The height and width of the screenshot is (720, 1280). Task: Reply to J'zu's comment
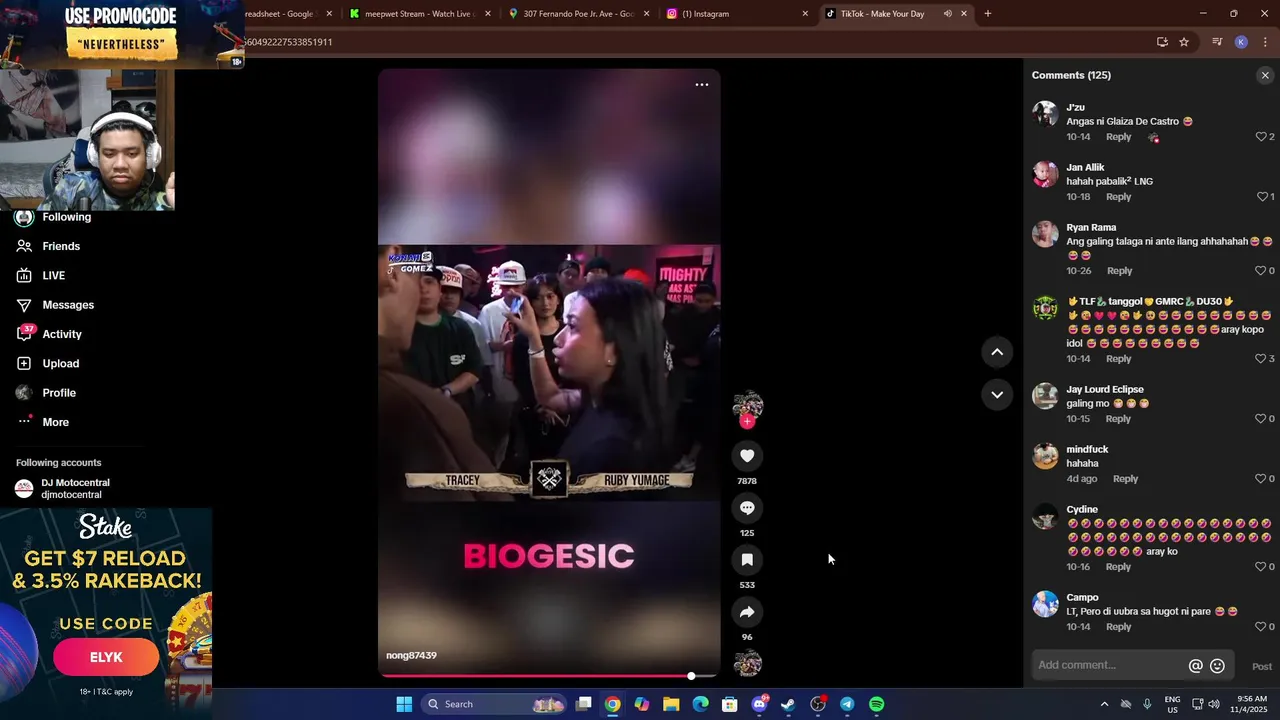point(1119,137)
